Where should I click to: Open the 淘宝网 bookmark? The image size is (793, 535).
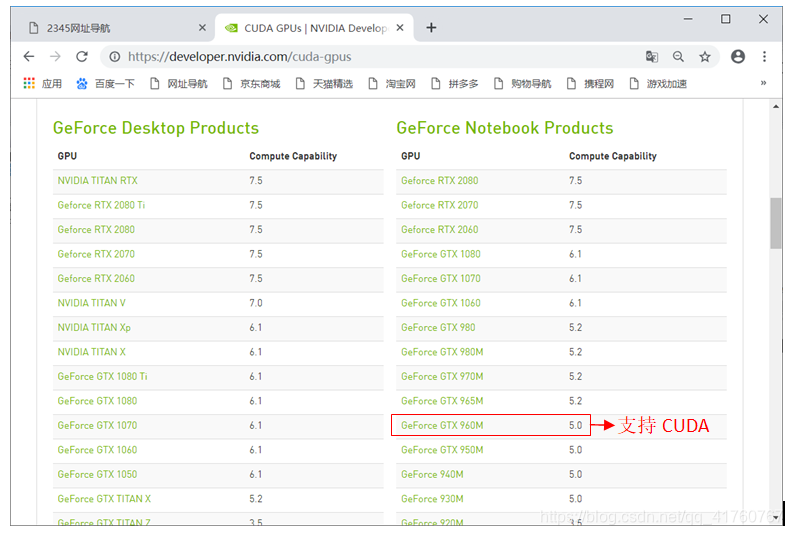tap(392, 83)
